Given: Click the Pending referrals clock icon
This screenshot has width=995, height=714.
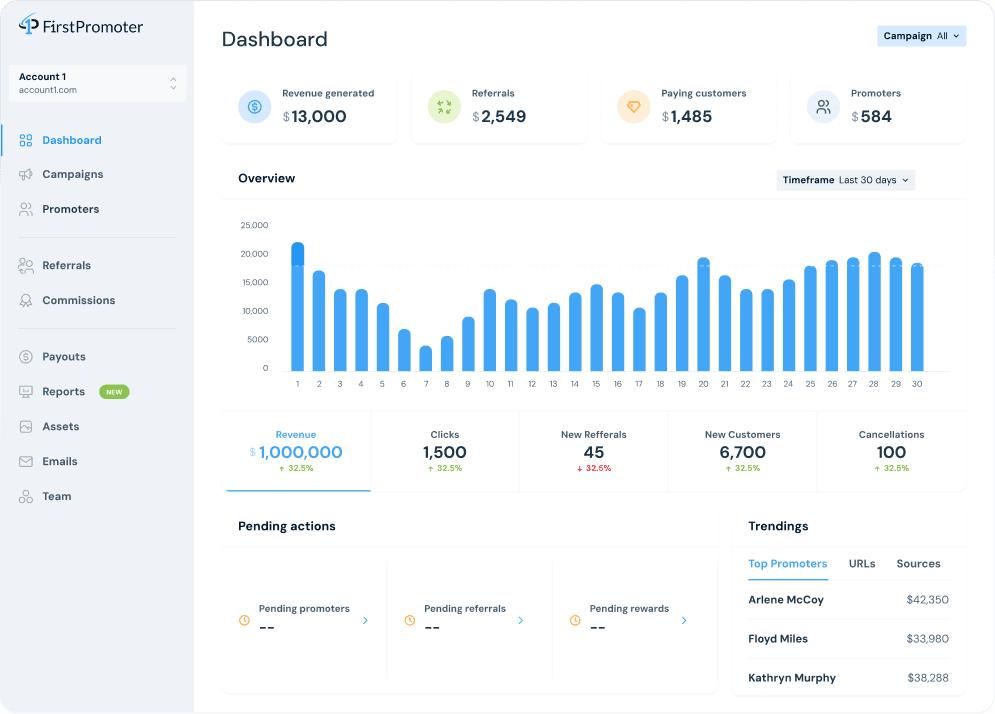Looking at the screenshot, I should [x=410, y=621].
